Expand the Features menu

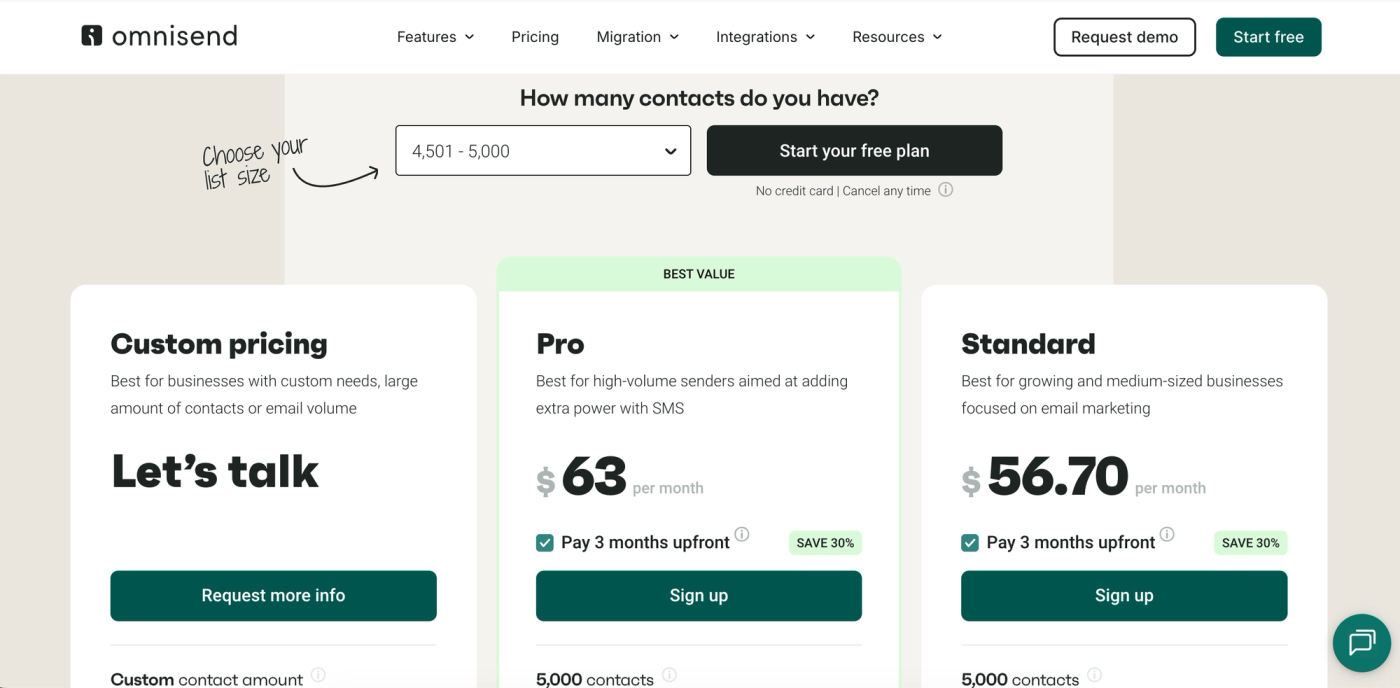pyautogui.click(x=435, y=37)
